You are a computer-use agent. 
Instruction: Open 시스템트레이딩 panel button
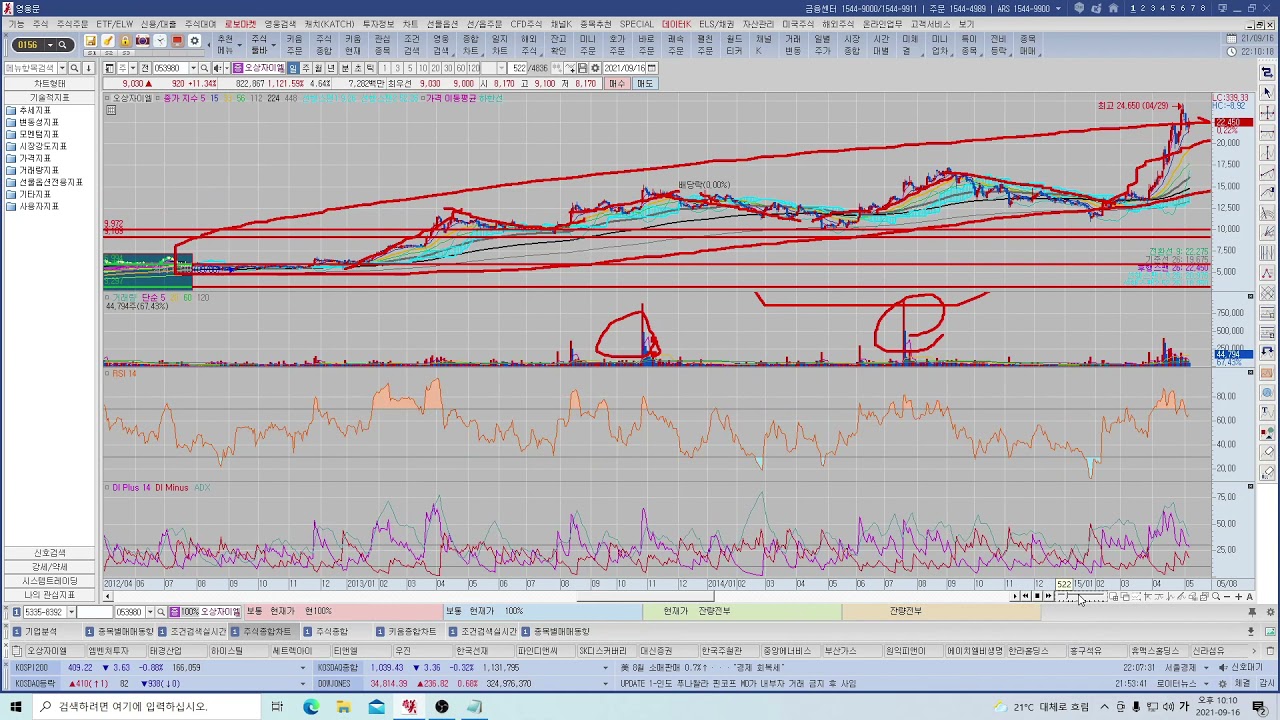tap(50, 581)
